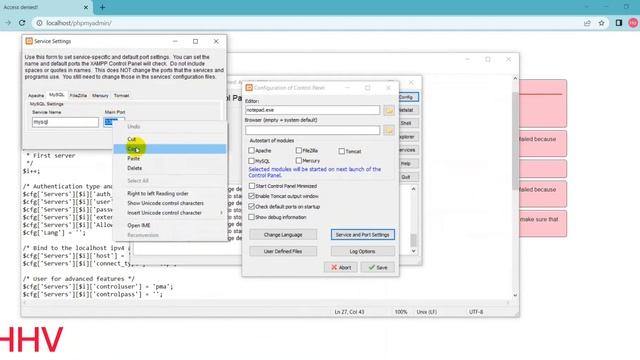
Task: Toggle Tomcat autostart checkbox
Action: (x=342, y=151)
